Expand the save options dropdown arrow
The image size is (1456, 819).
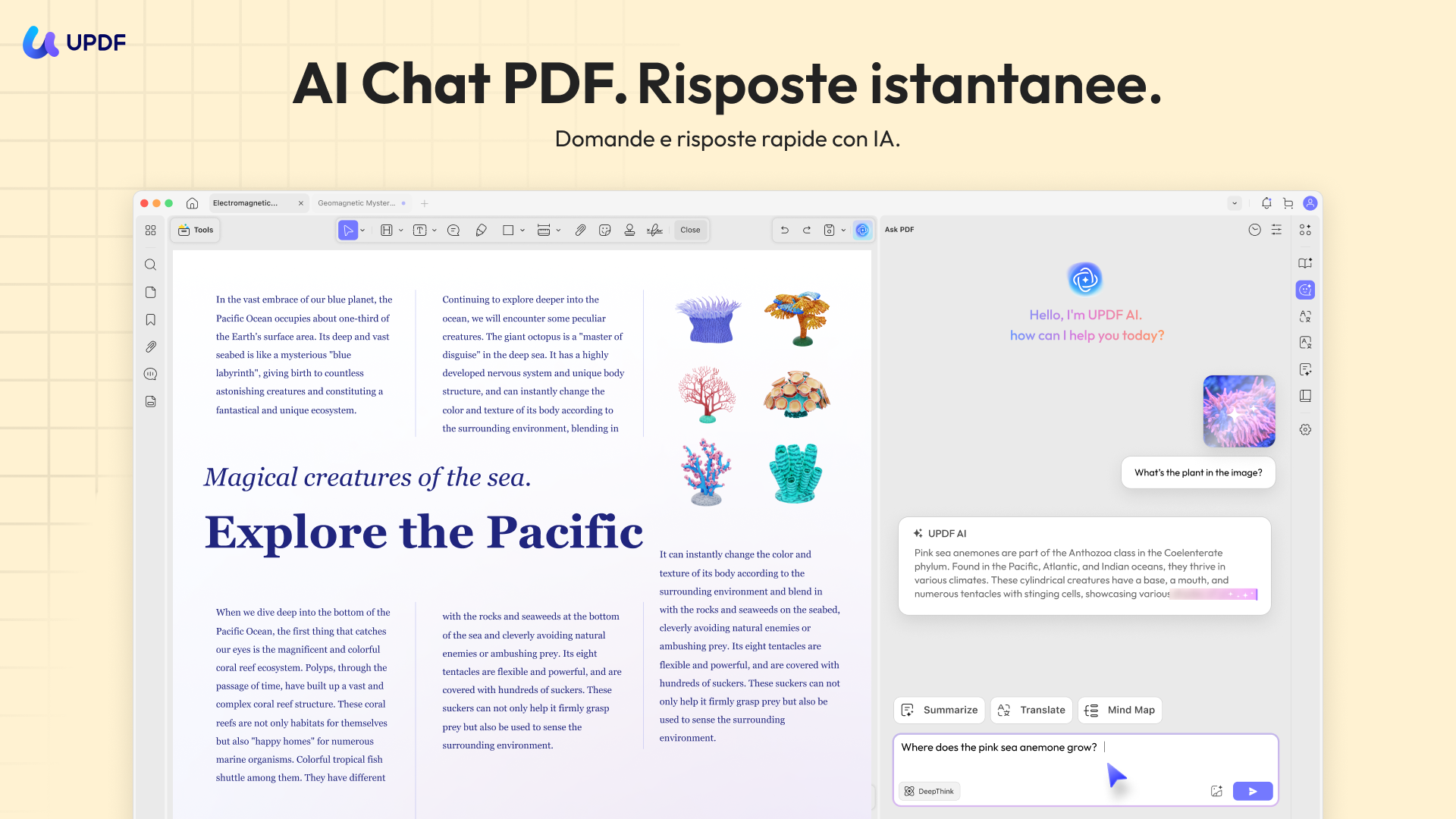click(843, 230)
